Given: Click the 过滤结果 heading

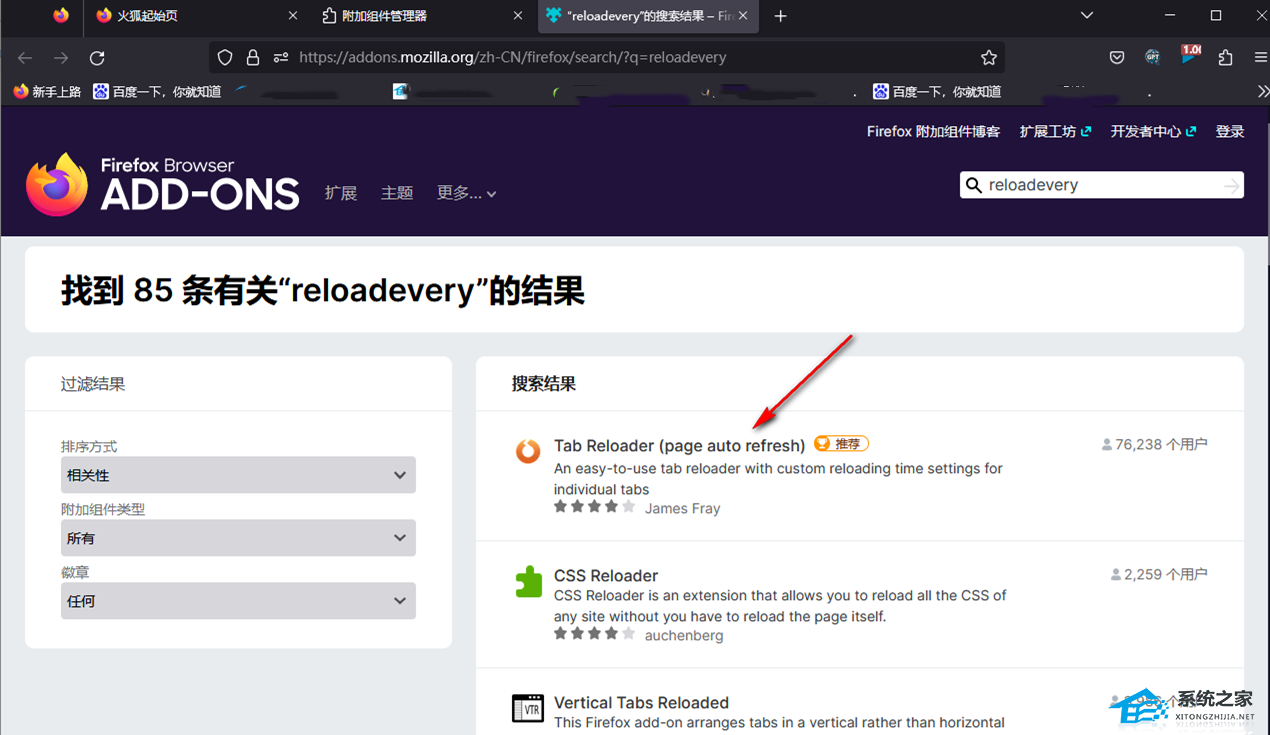Looking at the screenshot, I should pyautogui.click(x=93, y=384).
